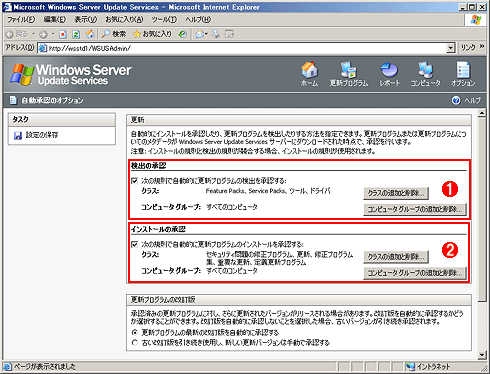Open the 編集(E) menu
Screen dimensions: 490x374
[55, 20]
